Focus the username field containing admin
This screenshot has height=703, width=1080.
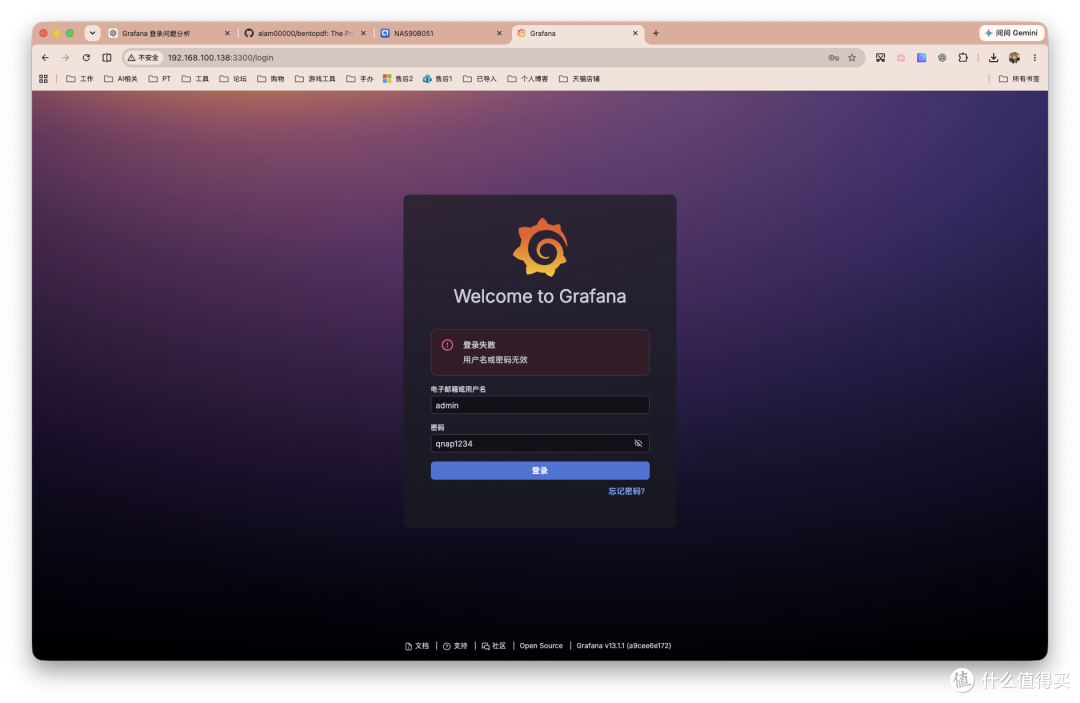(x=540, y=406)
